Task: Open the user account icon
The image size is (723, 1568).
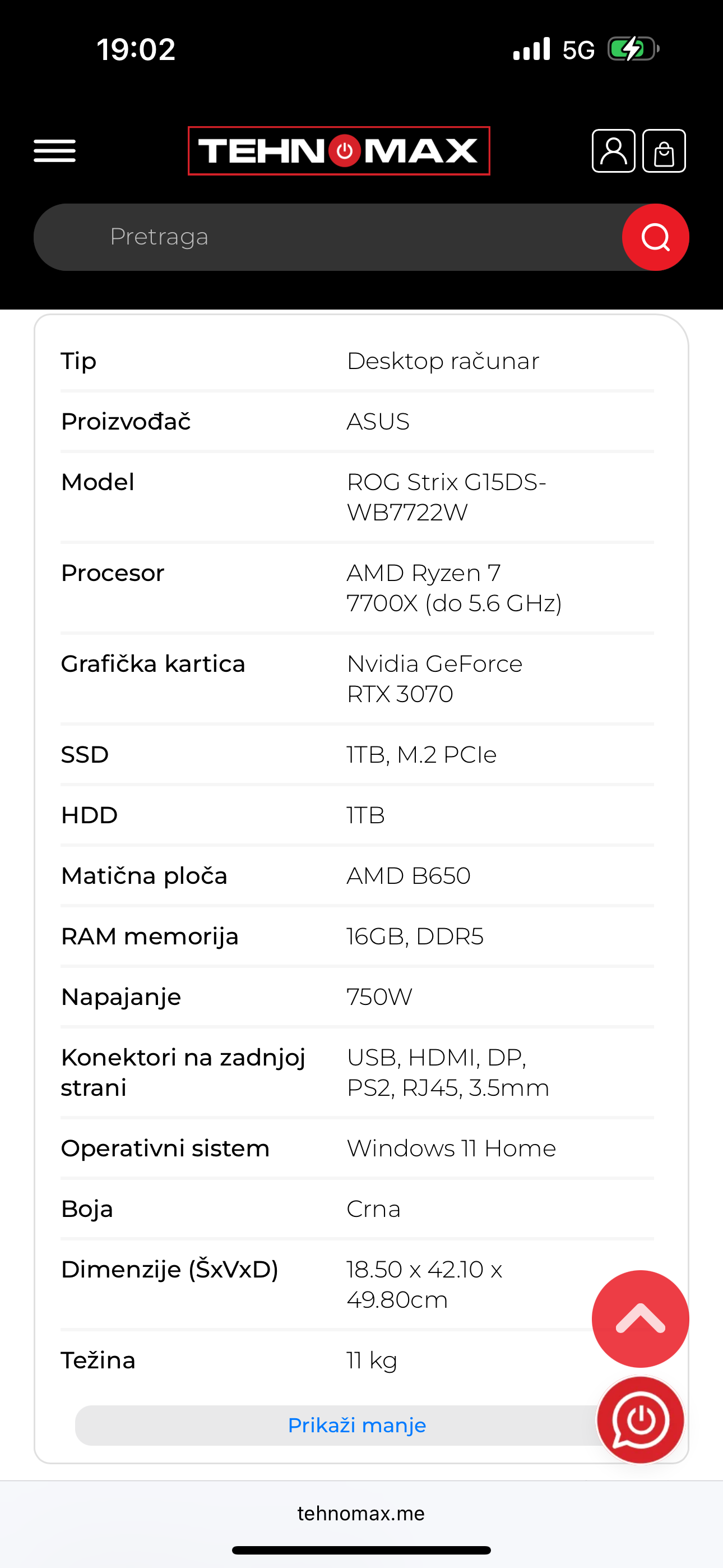Action: pyautogui.click(x=614, y=151)
